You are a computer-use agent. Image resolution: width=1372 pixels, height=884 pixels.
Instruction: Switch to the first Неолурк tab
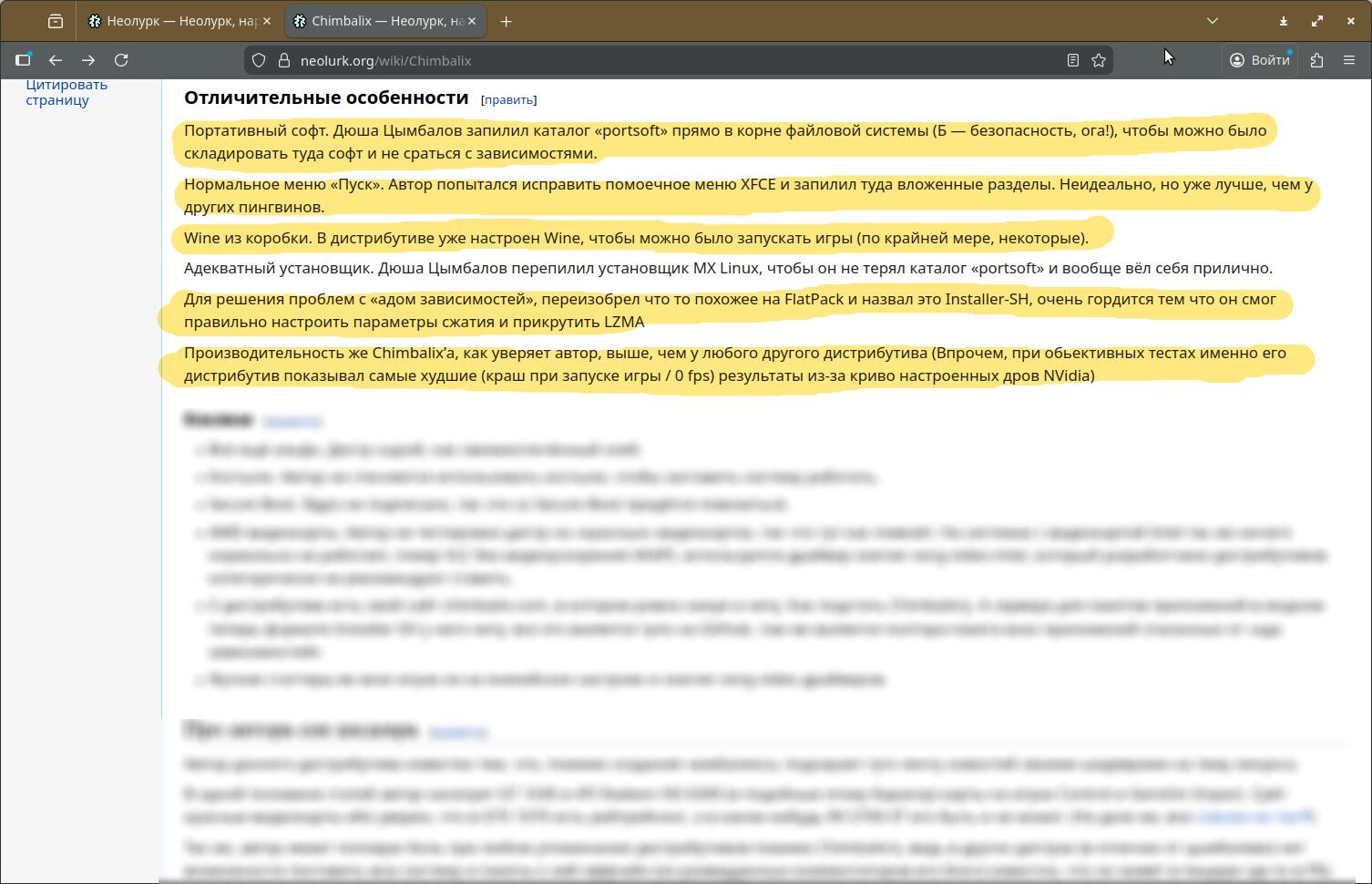tap(180, 21)
